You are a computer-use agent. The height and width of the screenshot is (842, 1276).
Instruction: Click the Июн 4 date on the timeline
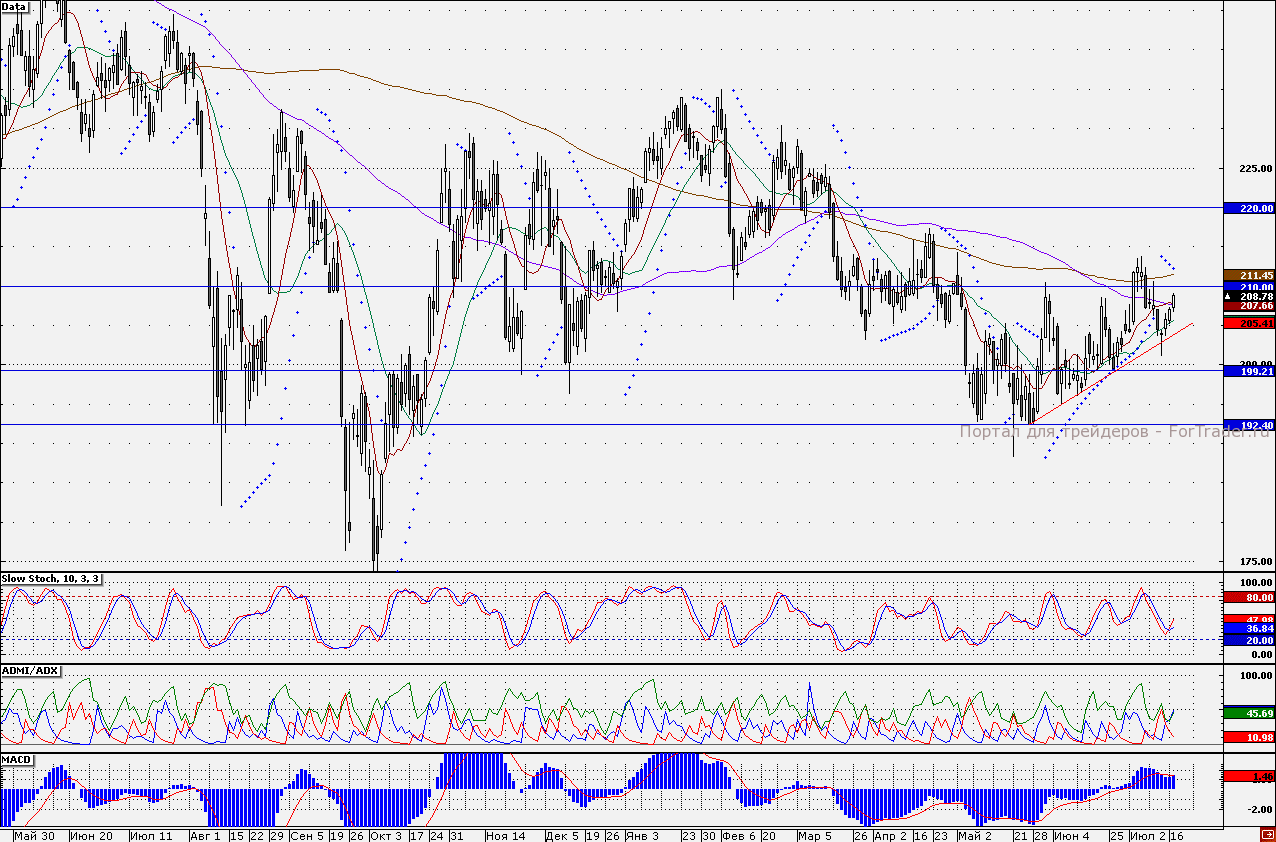pos(1072,834)
